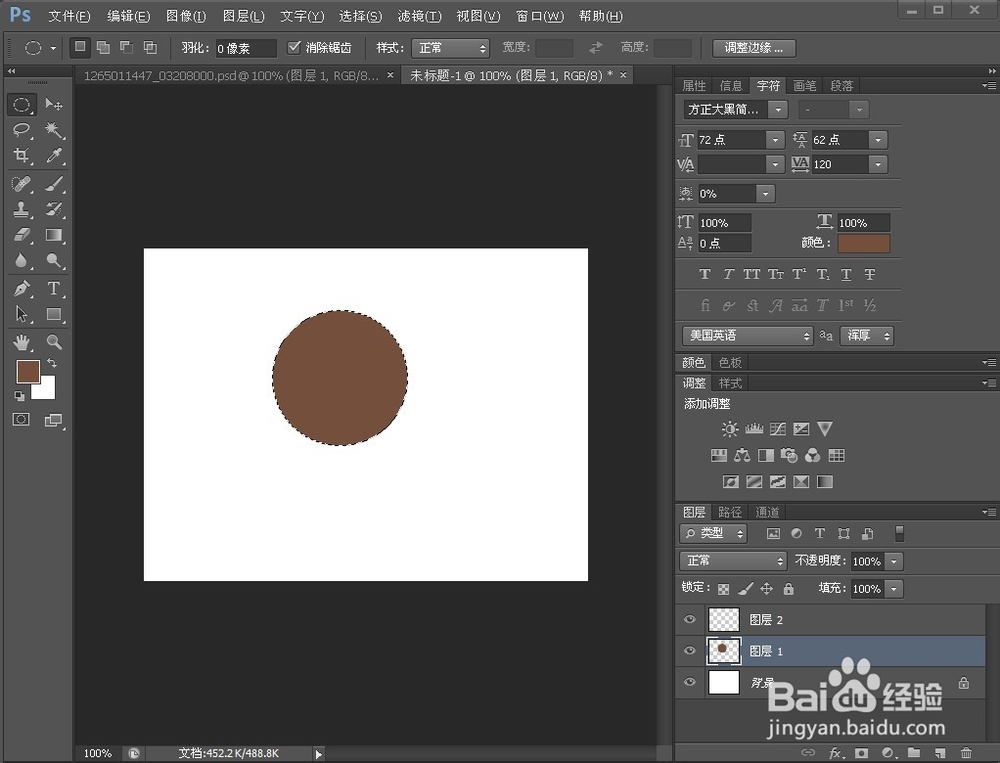The height and width of the screenshot is (763, 1000).
Task: Select the Magic Wand tool
Action: 54,130
